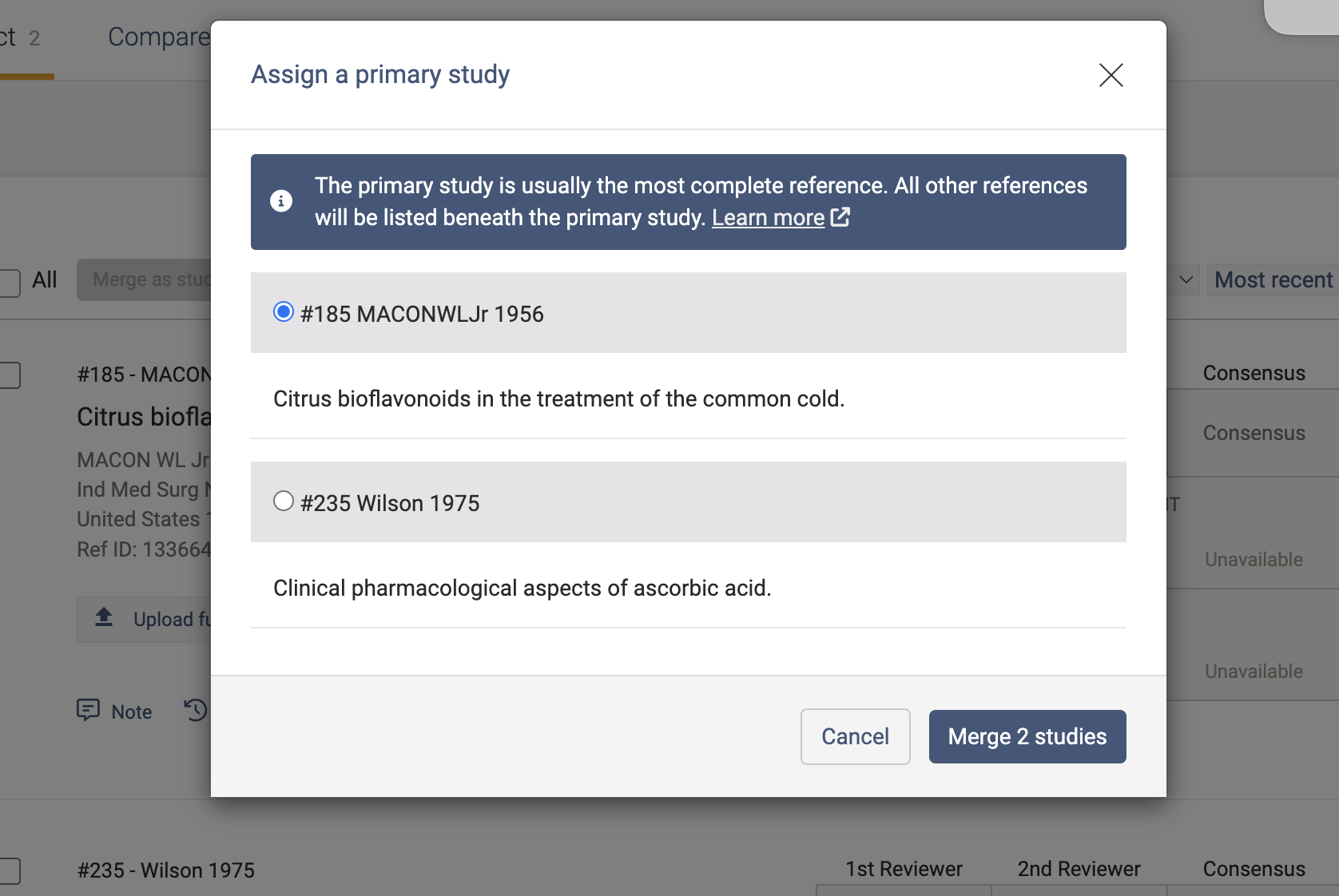This screenshot has height=896, width=1339.
Task: Check the box beside study #185
Action: click(10, 375)
